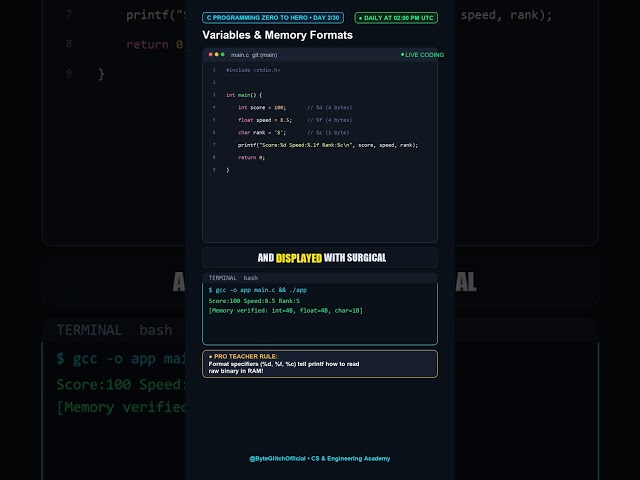Click the Score:100 Speed:8.5 Rank:S output line
Screen dimensions: 640x480
[x=254, y=301]
